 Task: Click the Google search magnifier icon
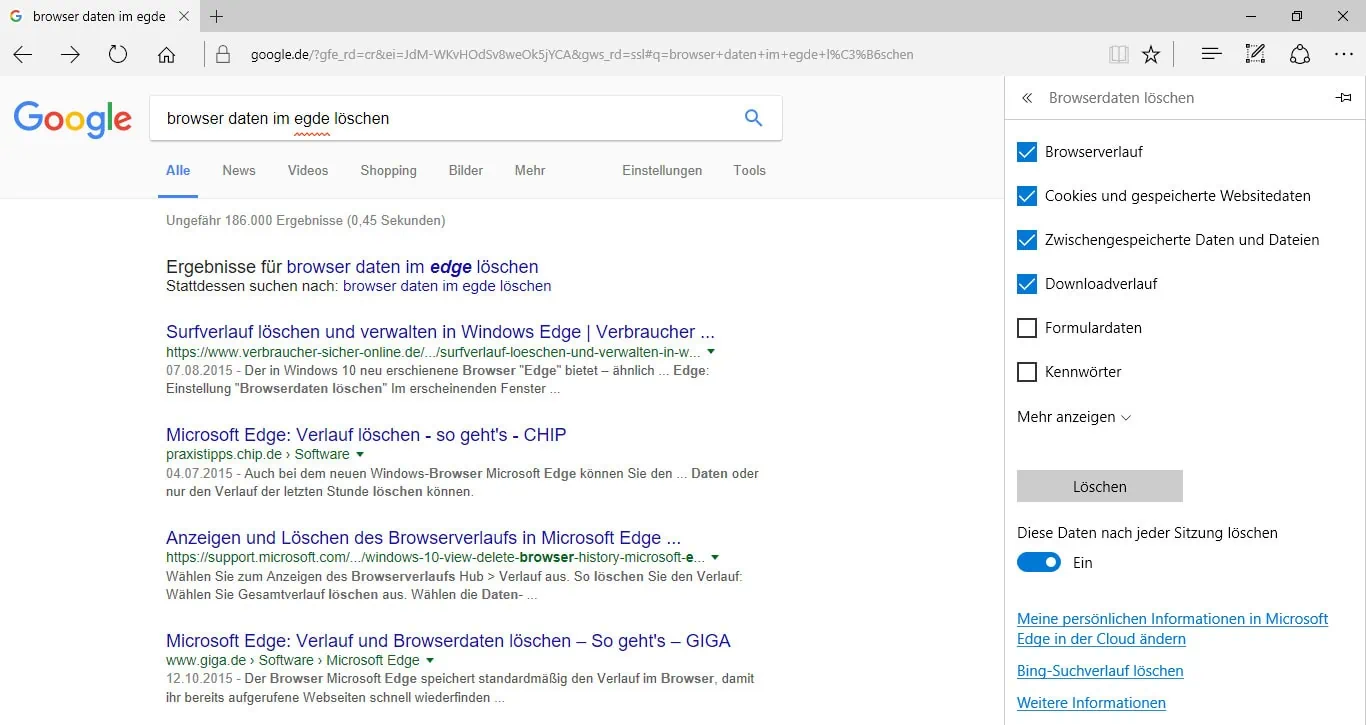pos(754,118)
